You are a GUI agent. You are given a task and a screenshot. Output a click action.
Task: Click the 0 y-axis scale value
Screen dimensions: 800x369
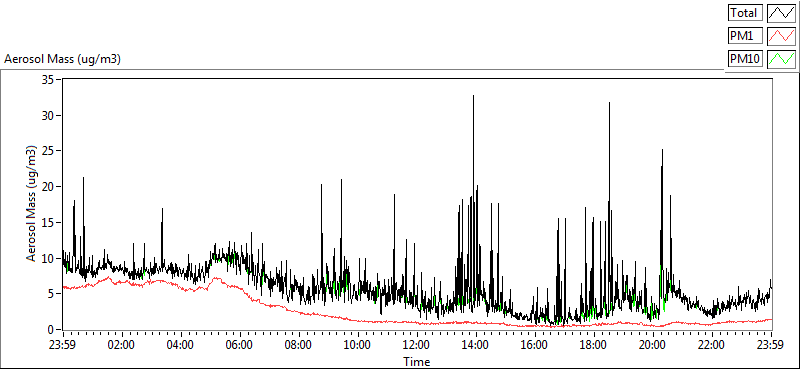[51, 330]
